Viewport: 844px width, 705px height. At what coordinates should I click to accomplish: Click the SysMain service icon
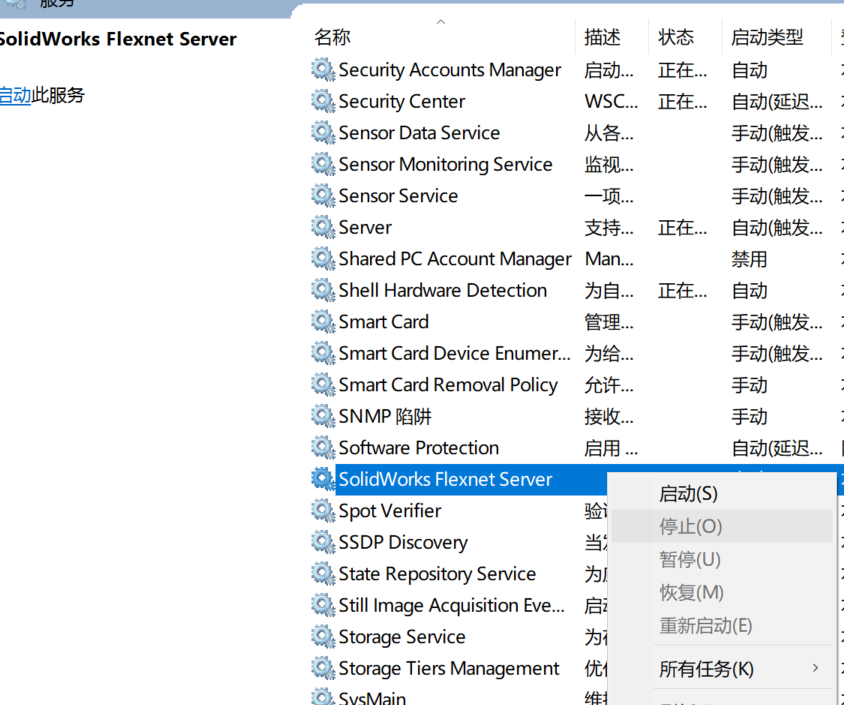[323, 697]
